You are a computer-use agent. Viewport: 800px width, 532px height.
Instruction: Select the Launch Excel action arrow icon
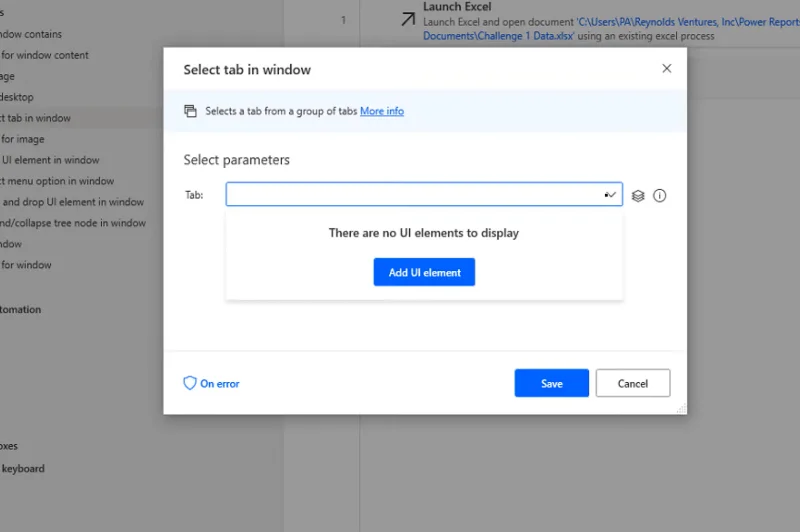pos(408,19)
